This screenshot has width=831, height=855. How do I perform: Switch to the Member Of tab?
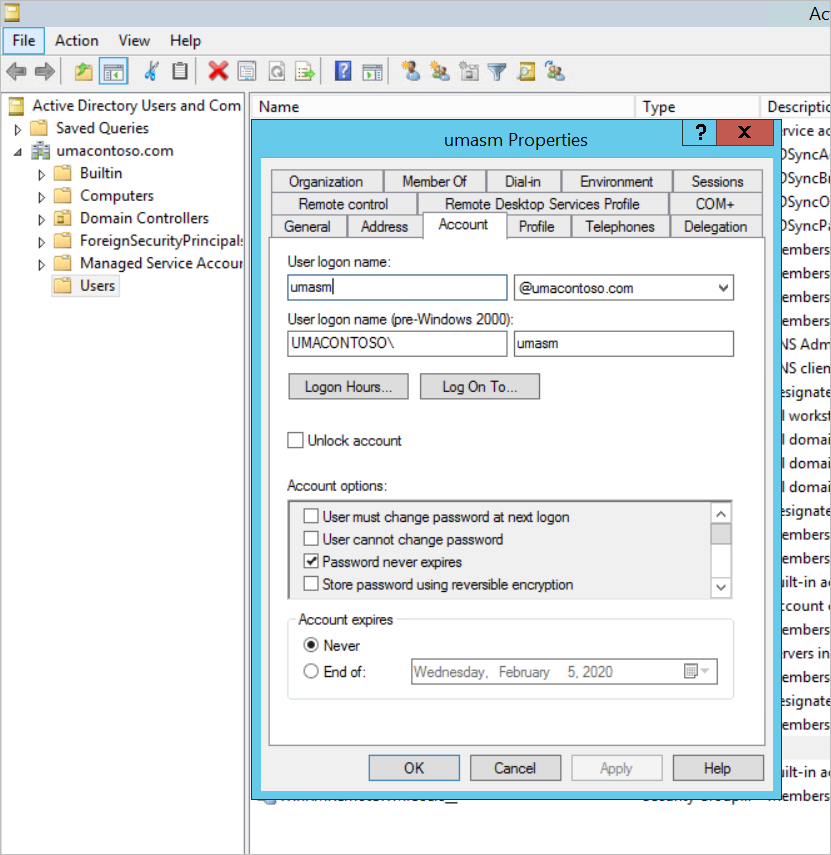(x=435, y=181)
